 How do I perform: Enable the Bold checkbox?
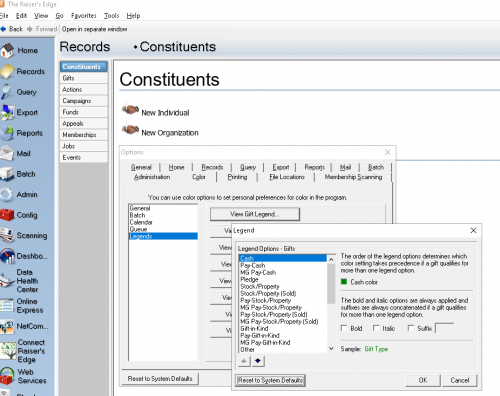[344, 328]
